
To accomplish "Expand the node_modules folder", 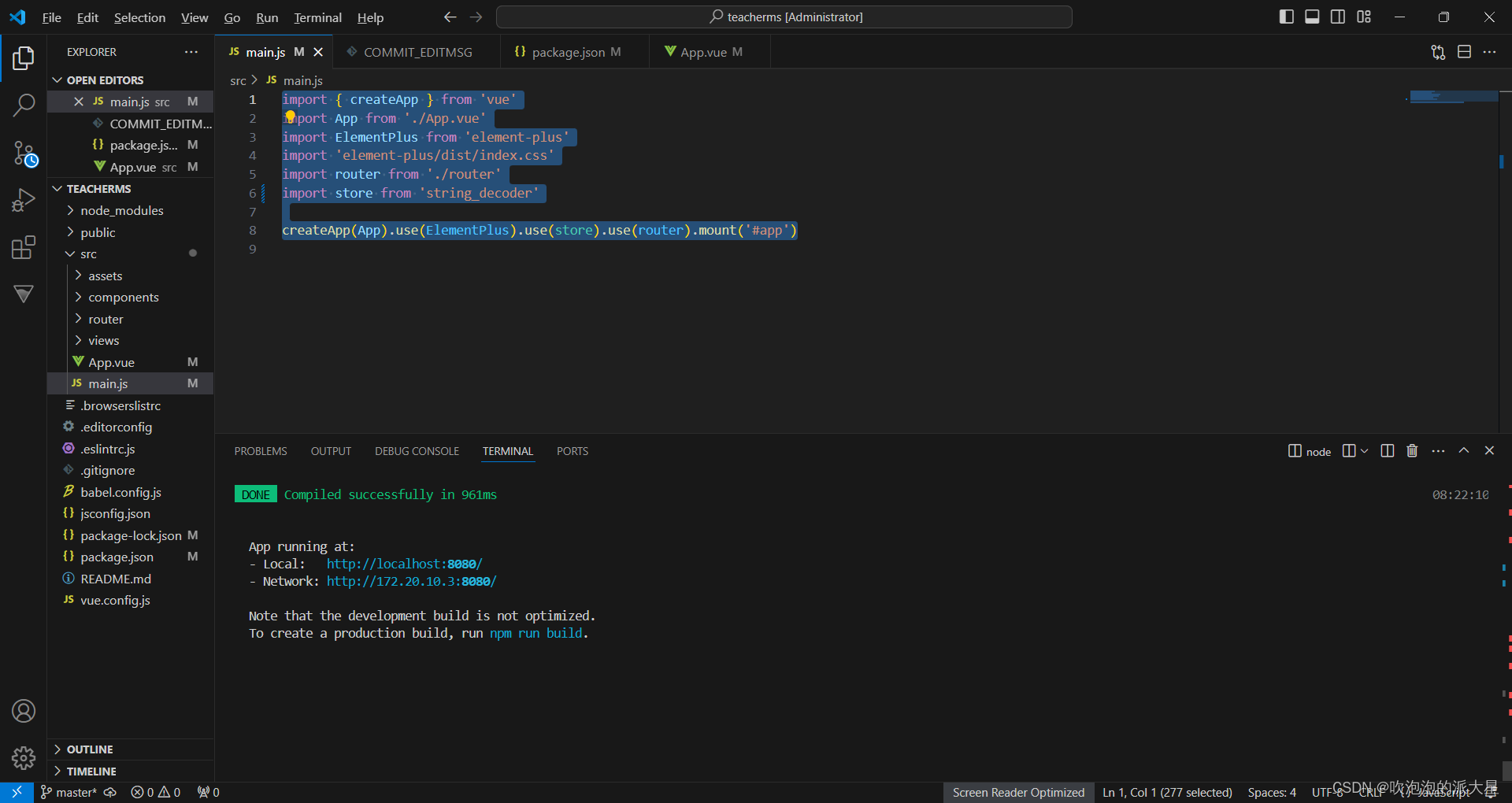I will 122,210.
